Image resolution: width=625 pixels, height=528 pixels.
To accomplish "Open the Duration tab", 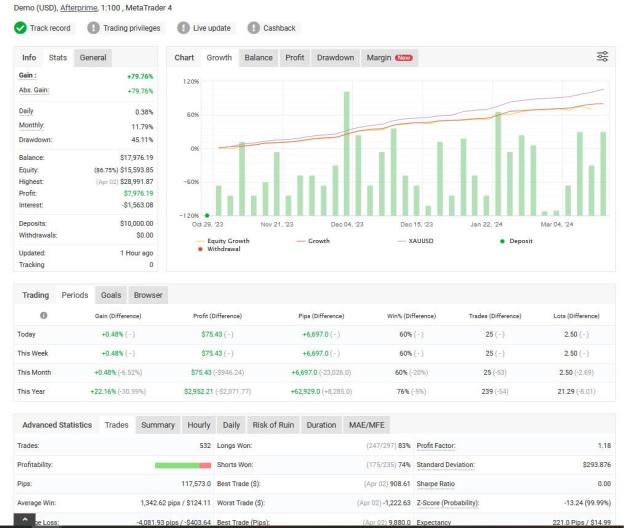I will (x=321, y=425).
